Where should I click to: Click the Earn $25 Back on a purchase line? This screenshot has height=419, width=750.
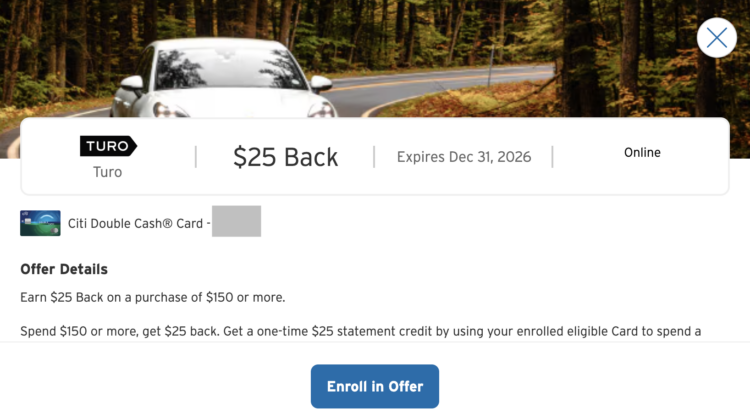tap(153, 298)
